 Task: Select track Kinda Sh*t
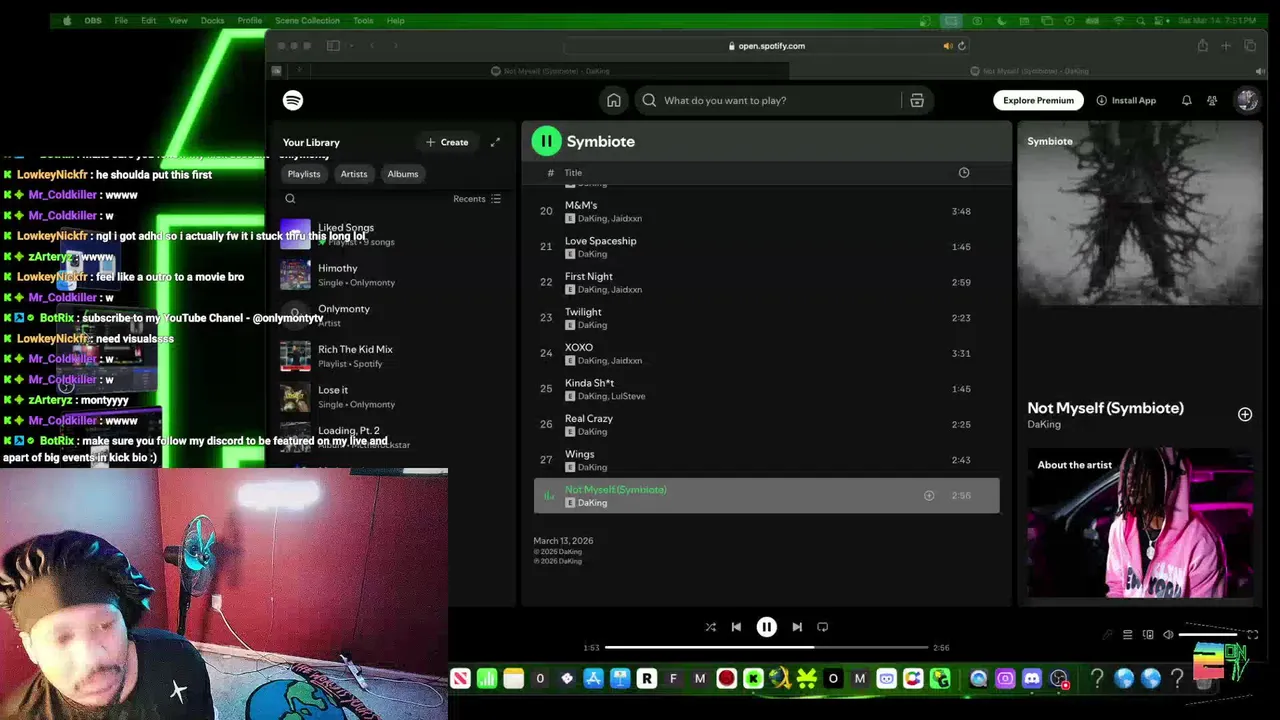[767, 389]
